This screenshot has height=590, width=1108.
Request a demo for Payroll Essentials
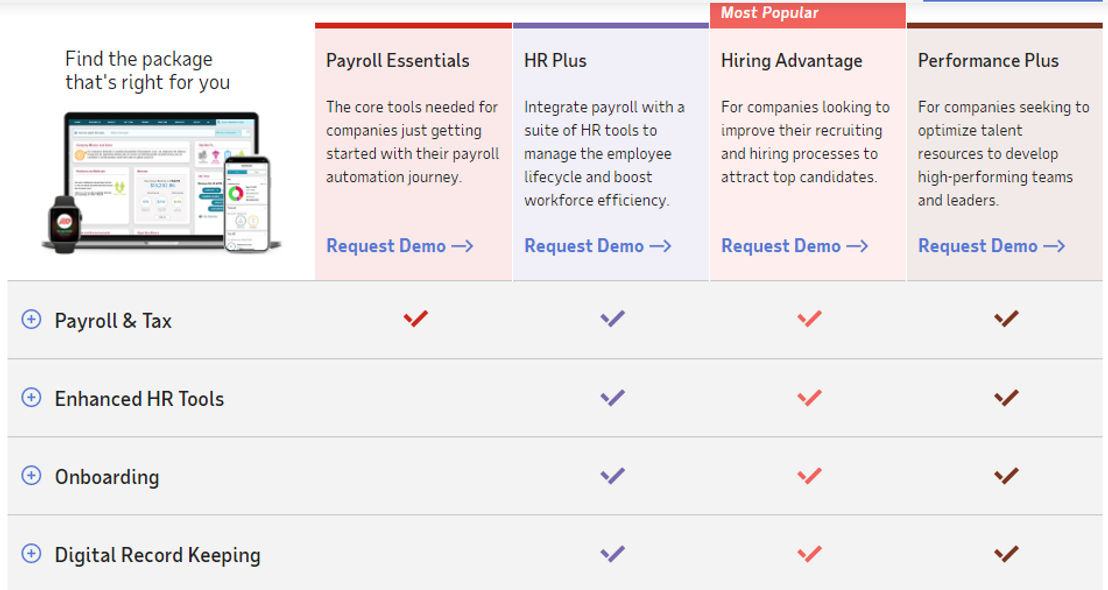tap(399, 246)
